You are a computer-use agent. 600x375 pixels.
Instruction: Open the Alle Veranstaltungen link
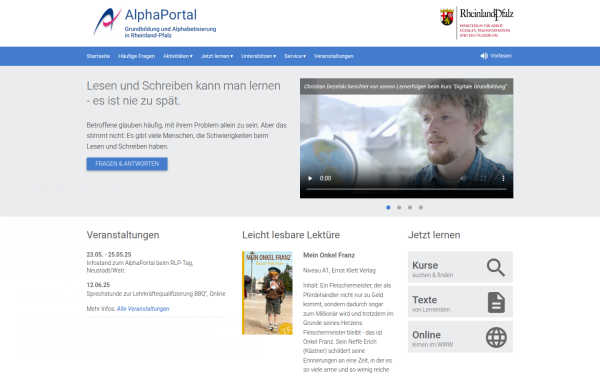143,309
